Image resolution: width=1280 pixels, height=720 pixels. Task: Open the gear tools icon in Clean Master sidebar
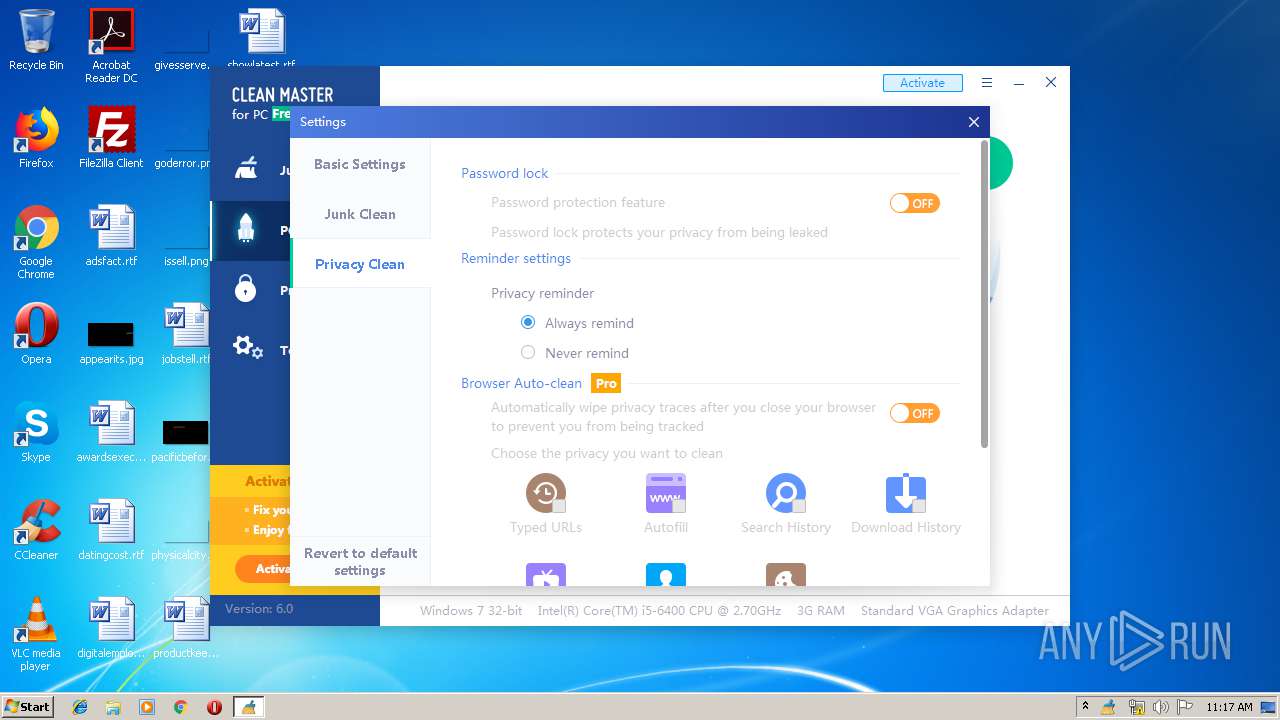pos(247,348)
